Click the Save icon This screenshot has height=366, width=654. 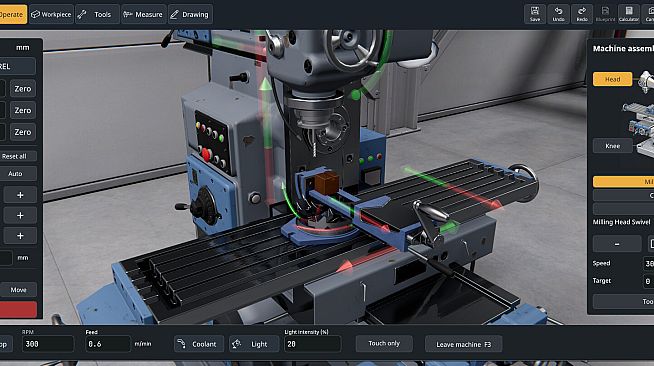coord(535,14)
